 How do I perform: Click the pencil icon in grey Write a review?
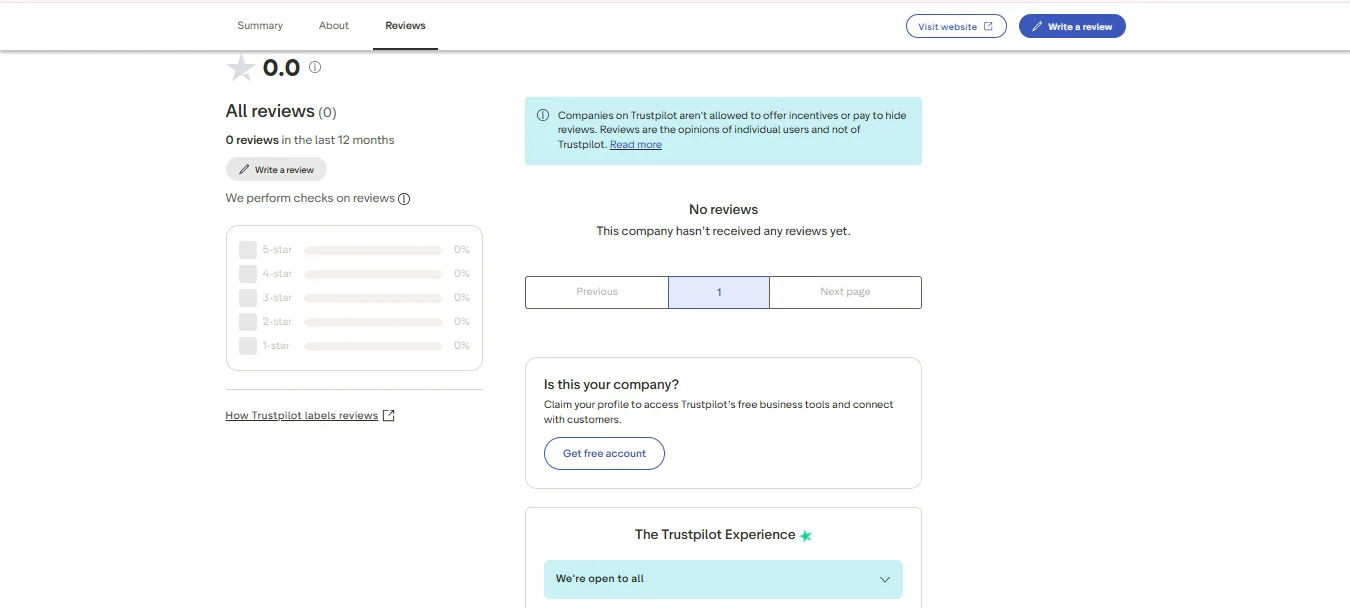tap(244, 170)
